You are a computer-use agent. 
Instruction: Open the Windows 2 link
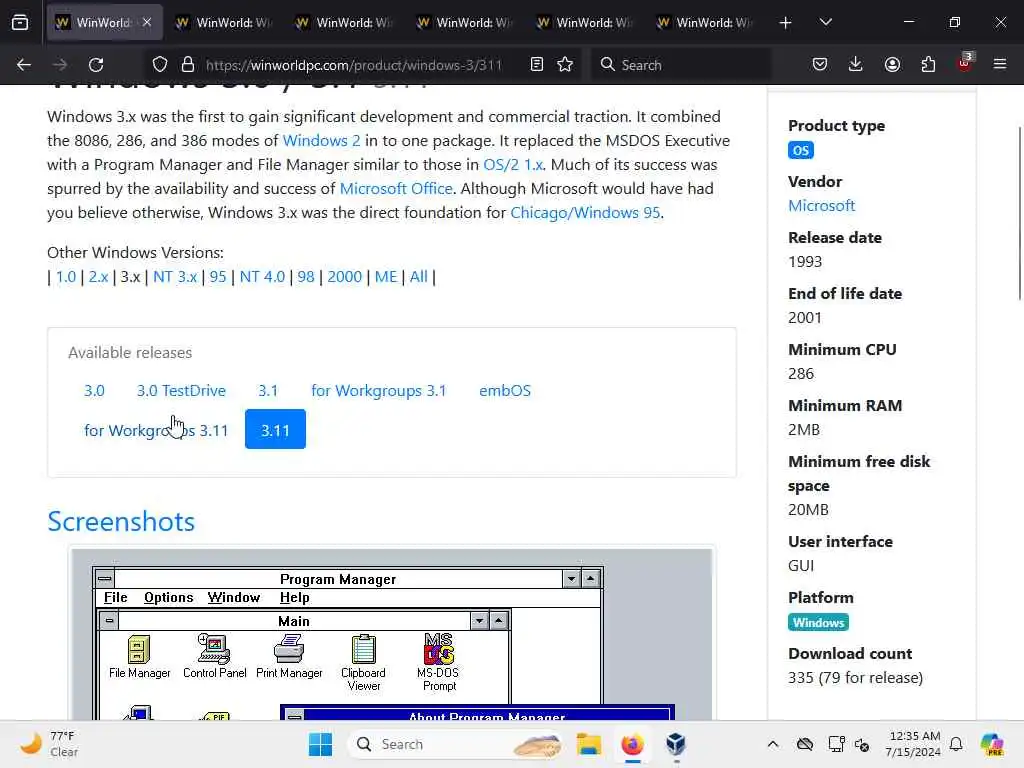coord(321,140)
